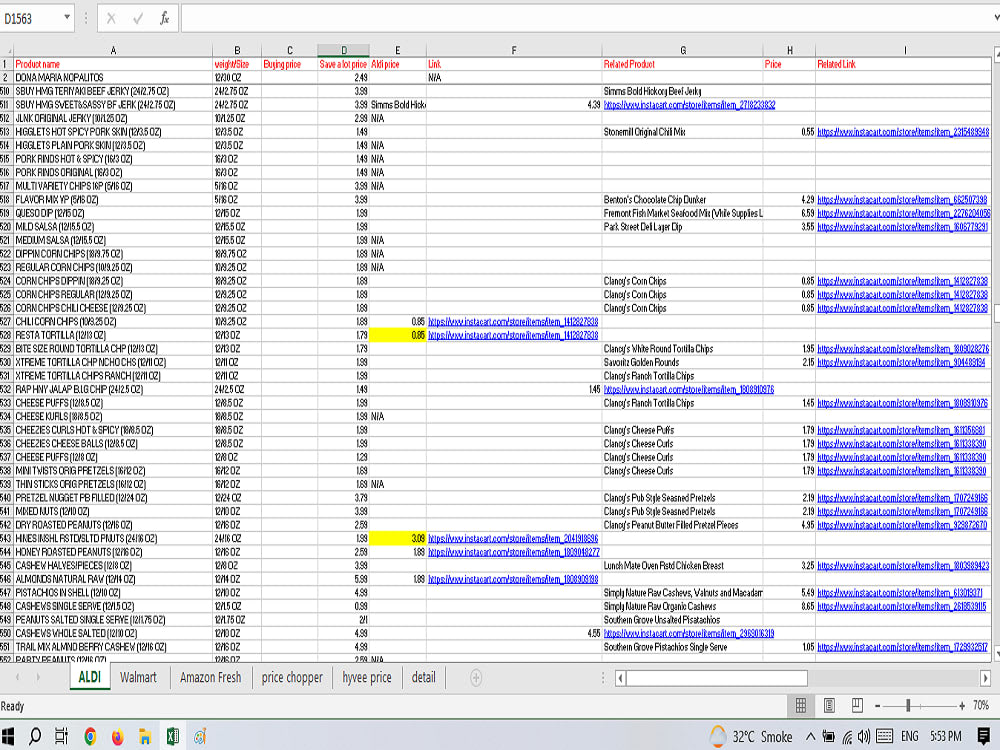Switch to the Walmart sheet tab
This screenshot has width=1000, height=750.
[138, 677]
